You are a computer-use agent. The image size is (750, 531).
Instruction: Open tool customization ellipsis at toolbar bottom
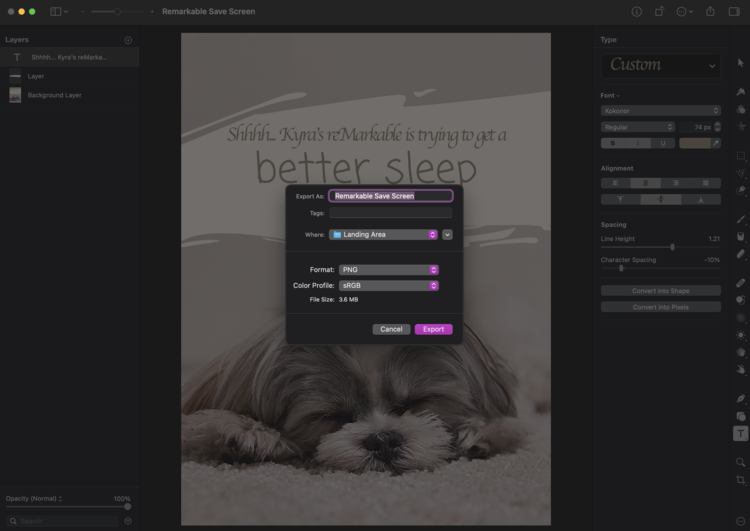pos(740,521)
